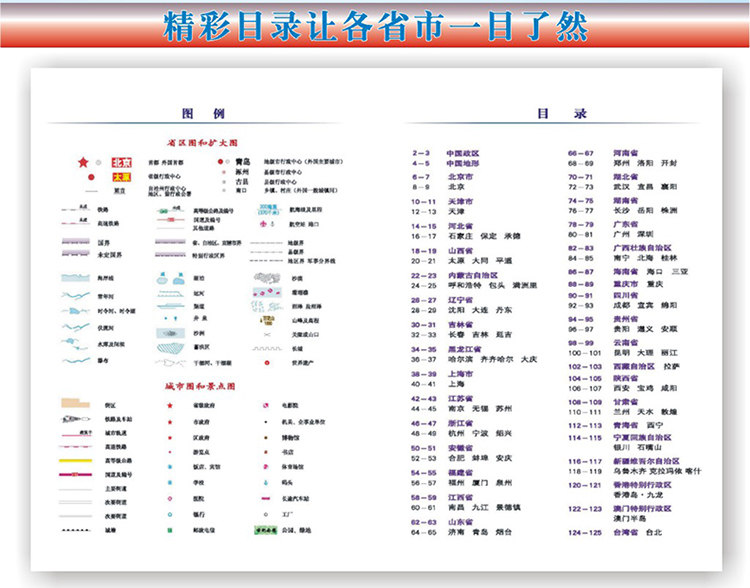Open the 江西省 contents entry

click(460, 497)
